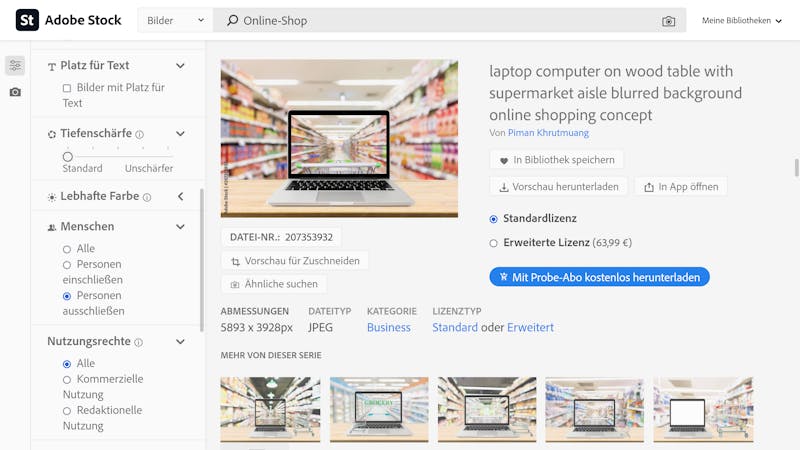Viewport: 800px width, 450px height.
Task: Collapse the Tiefenschärfe section
Action: click(x=180, y=134)
